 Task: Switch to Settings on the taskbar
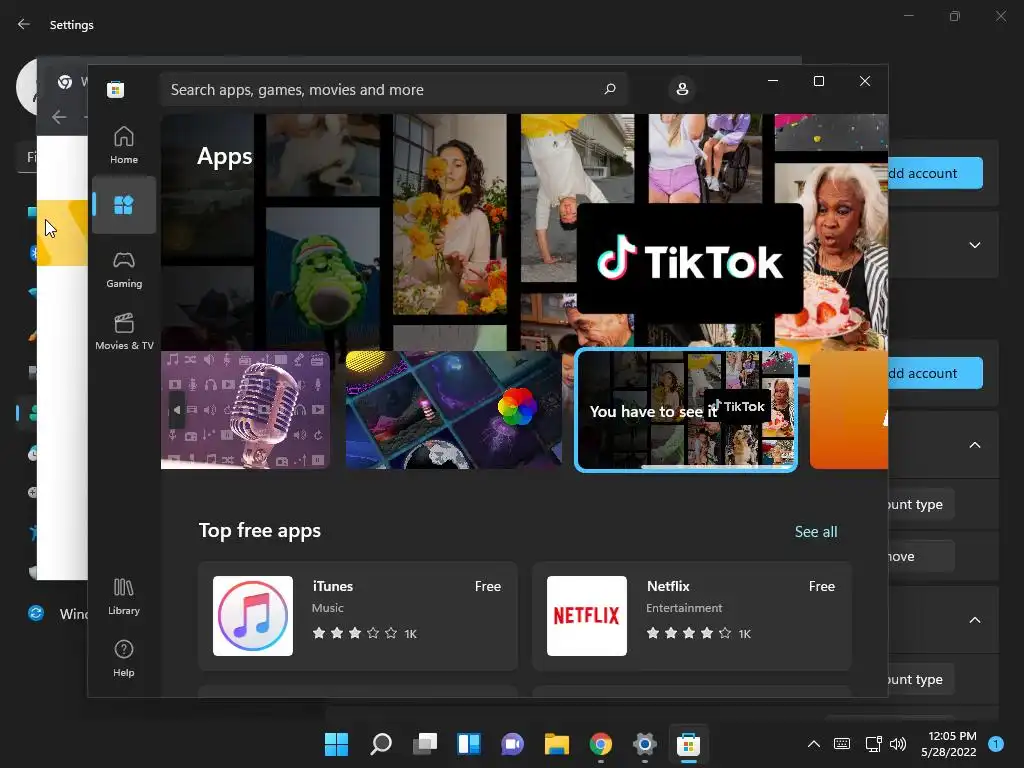click(x=645, y=744)
